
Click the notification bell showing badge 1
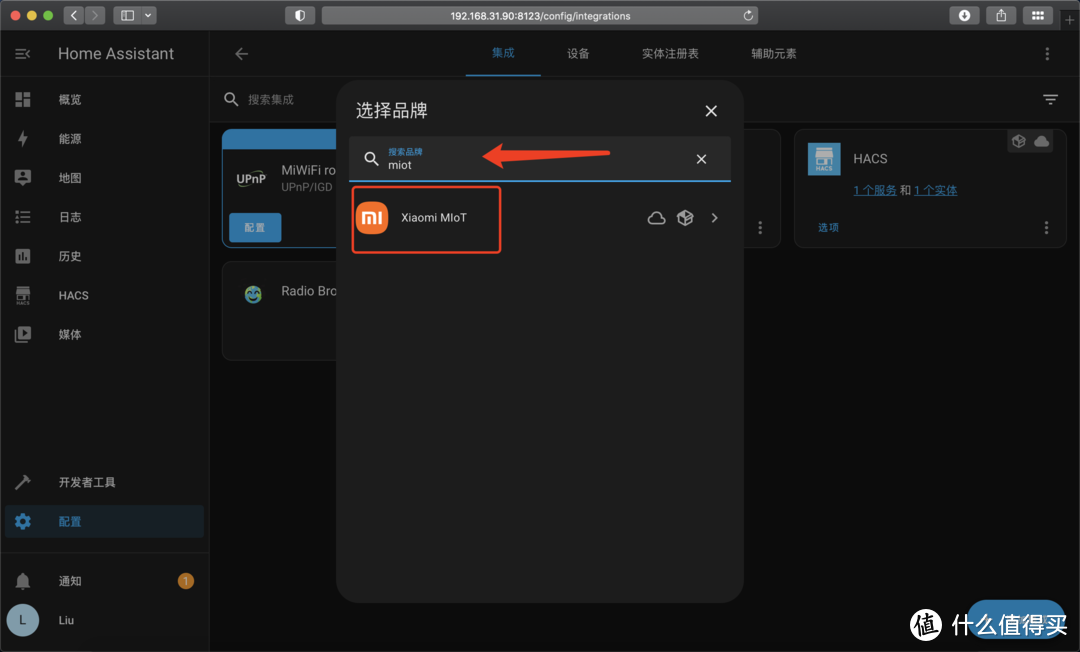70,580
